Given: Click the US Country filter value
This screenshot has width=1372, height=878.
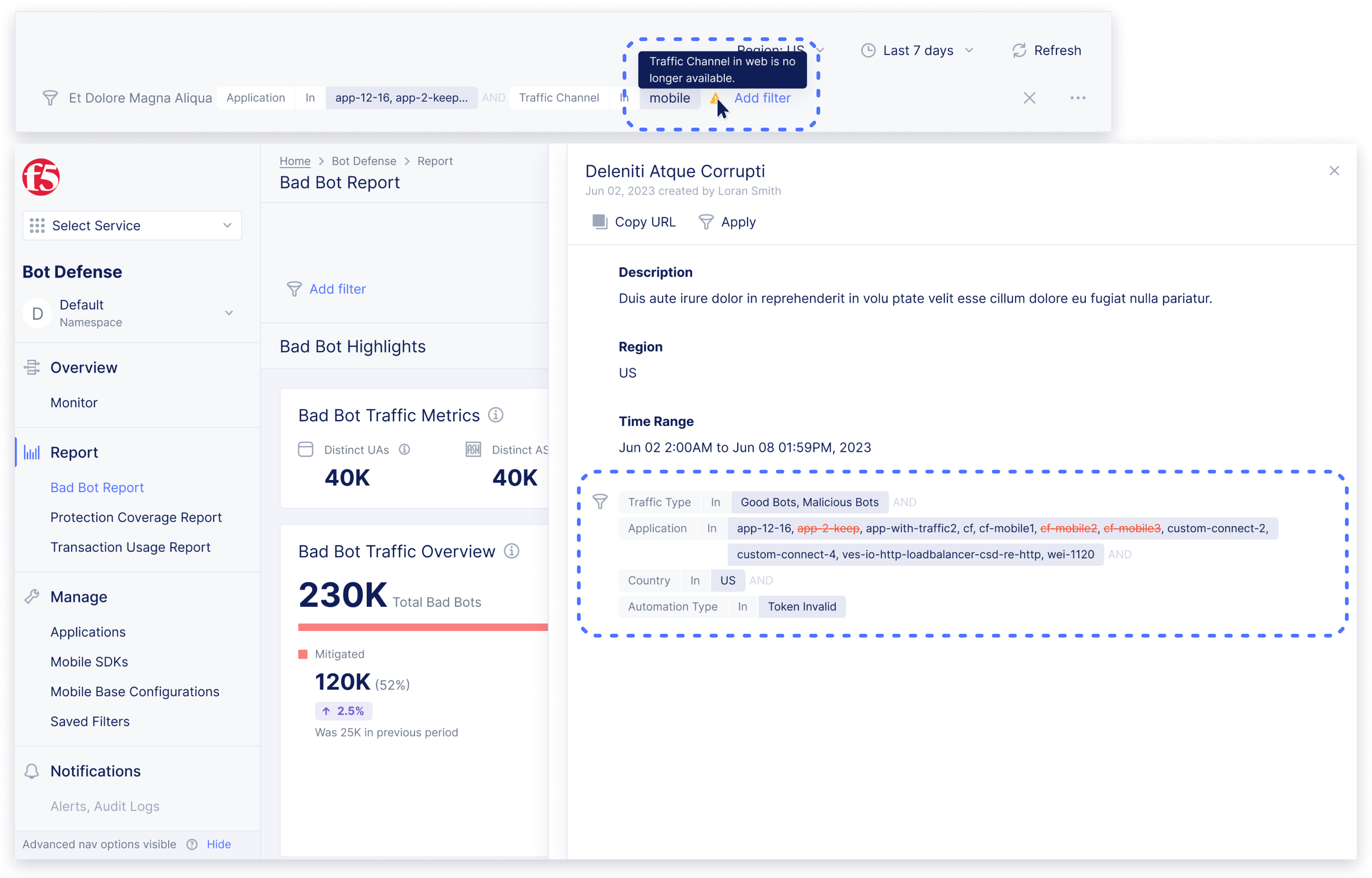Looking at the screenshot, I should point(727,580).
